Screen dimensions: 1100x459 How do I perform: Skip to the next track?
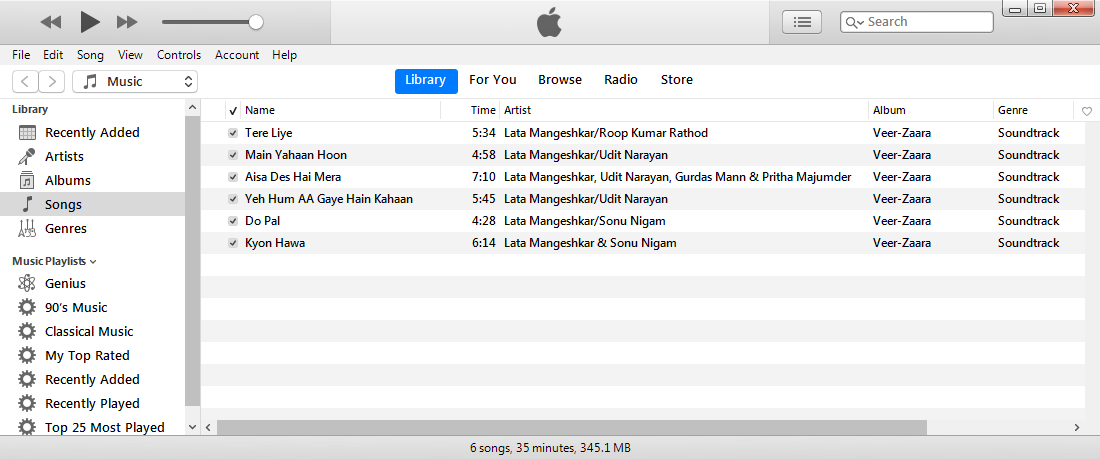click(x=127, y=21)
